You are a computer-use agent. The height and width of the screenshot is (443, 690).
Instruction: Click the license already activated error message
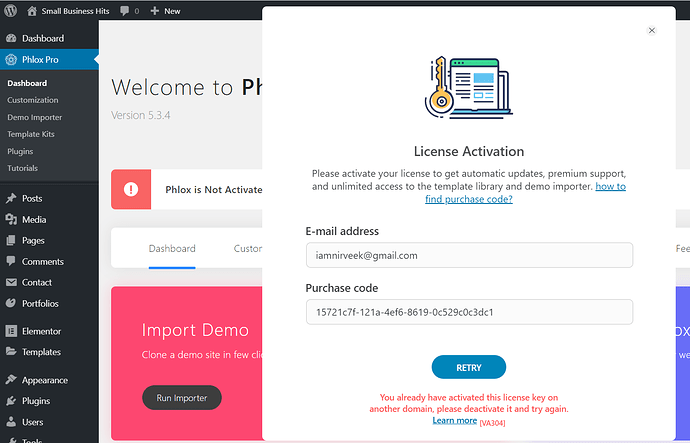click(469, 403)
